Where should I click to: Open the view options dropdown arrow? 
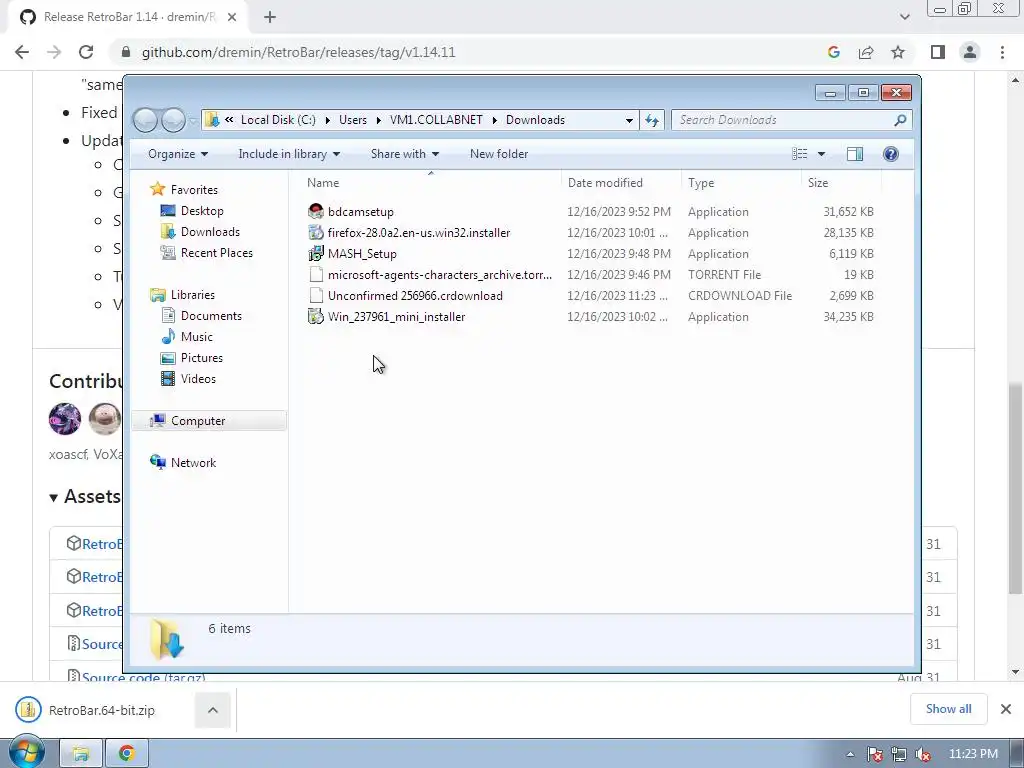(x=822, y=154)
